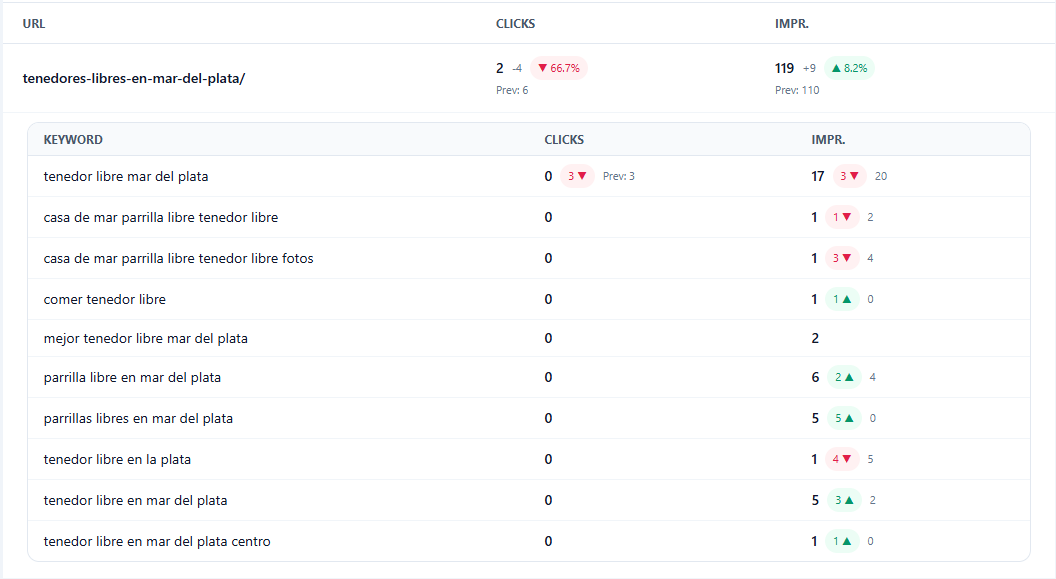Click the red 66.7% clicks decrease badge
1056x579 pixels.
tap(559, 68)
